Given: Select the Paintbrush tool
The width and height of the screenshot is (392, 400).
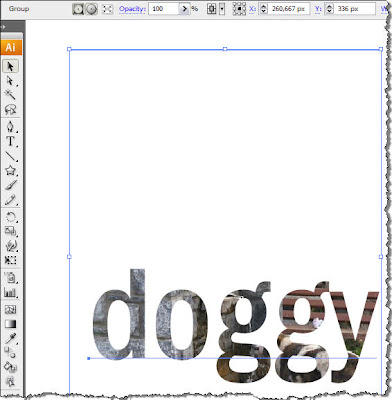Looking at the screenshot, I should tap(10, 185).
